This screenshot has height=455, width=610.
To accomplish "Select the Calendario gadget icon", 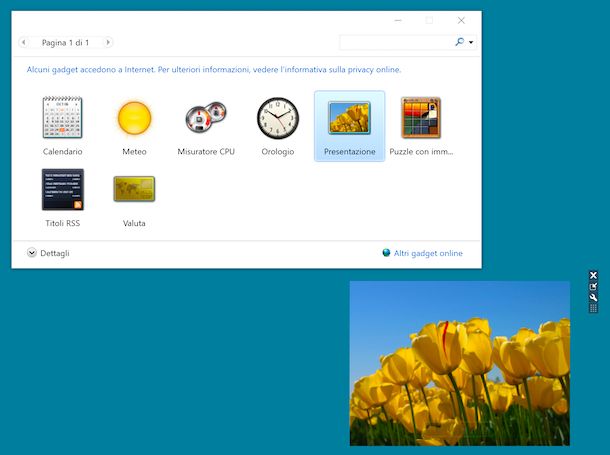I will [x=62, y=117].
